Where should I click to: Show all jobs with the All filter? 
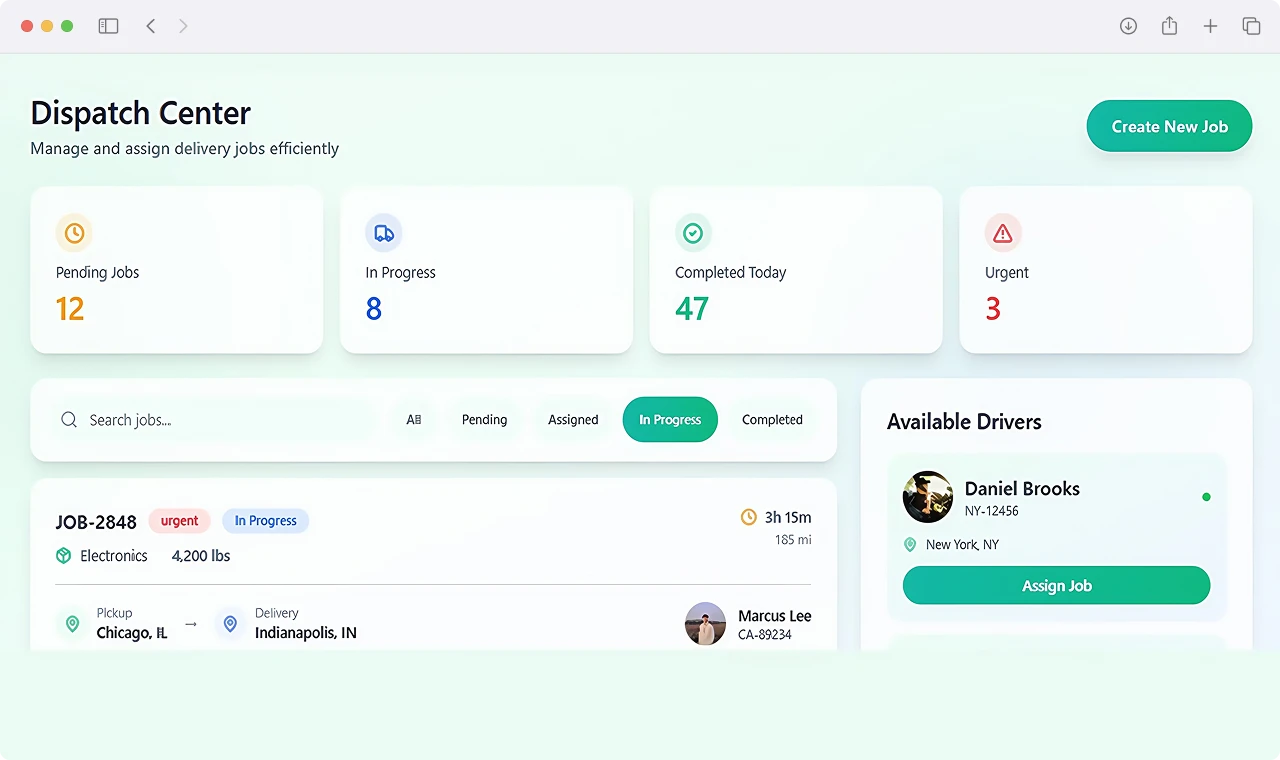tap(414, 420)
